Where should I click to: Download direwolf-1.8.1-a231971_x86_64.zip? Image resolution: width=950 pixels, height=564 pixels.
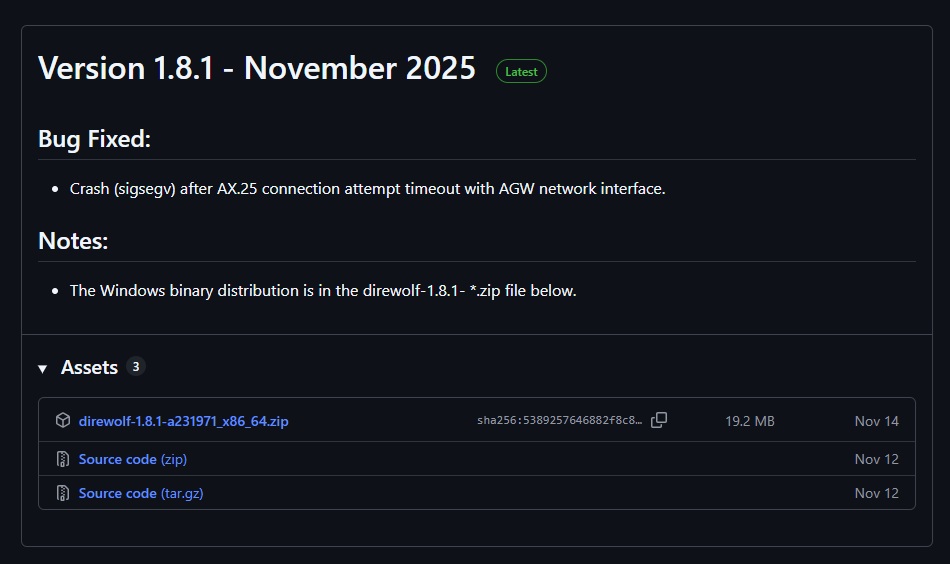tap(183, 421)
